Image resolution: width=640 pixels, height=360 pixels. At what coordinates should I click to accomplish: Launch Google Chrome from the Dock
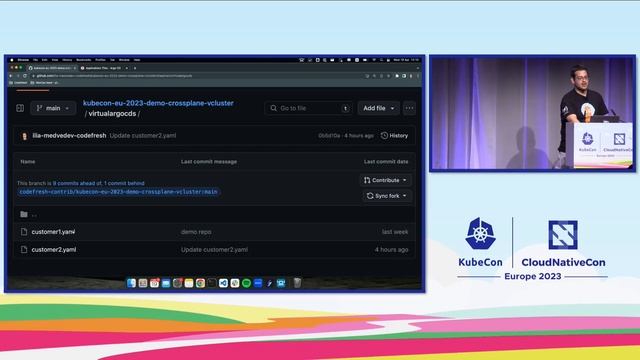point(200,283)
